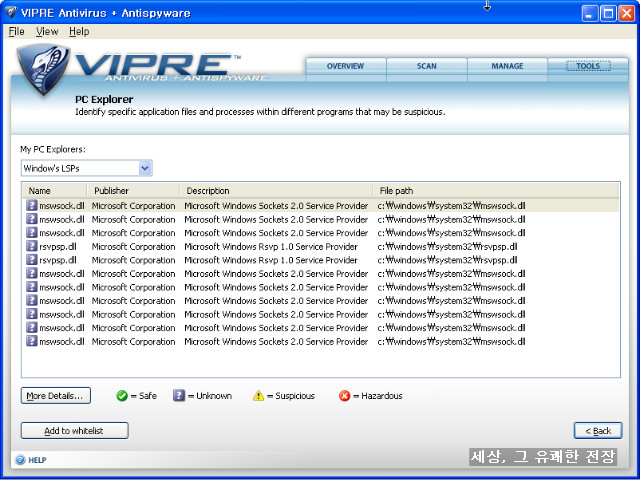Image resolution: width=640 pixels, height=480 pixels.
Task: Open the HELP link at bottom left
Action: click(x=37, y=460)
